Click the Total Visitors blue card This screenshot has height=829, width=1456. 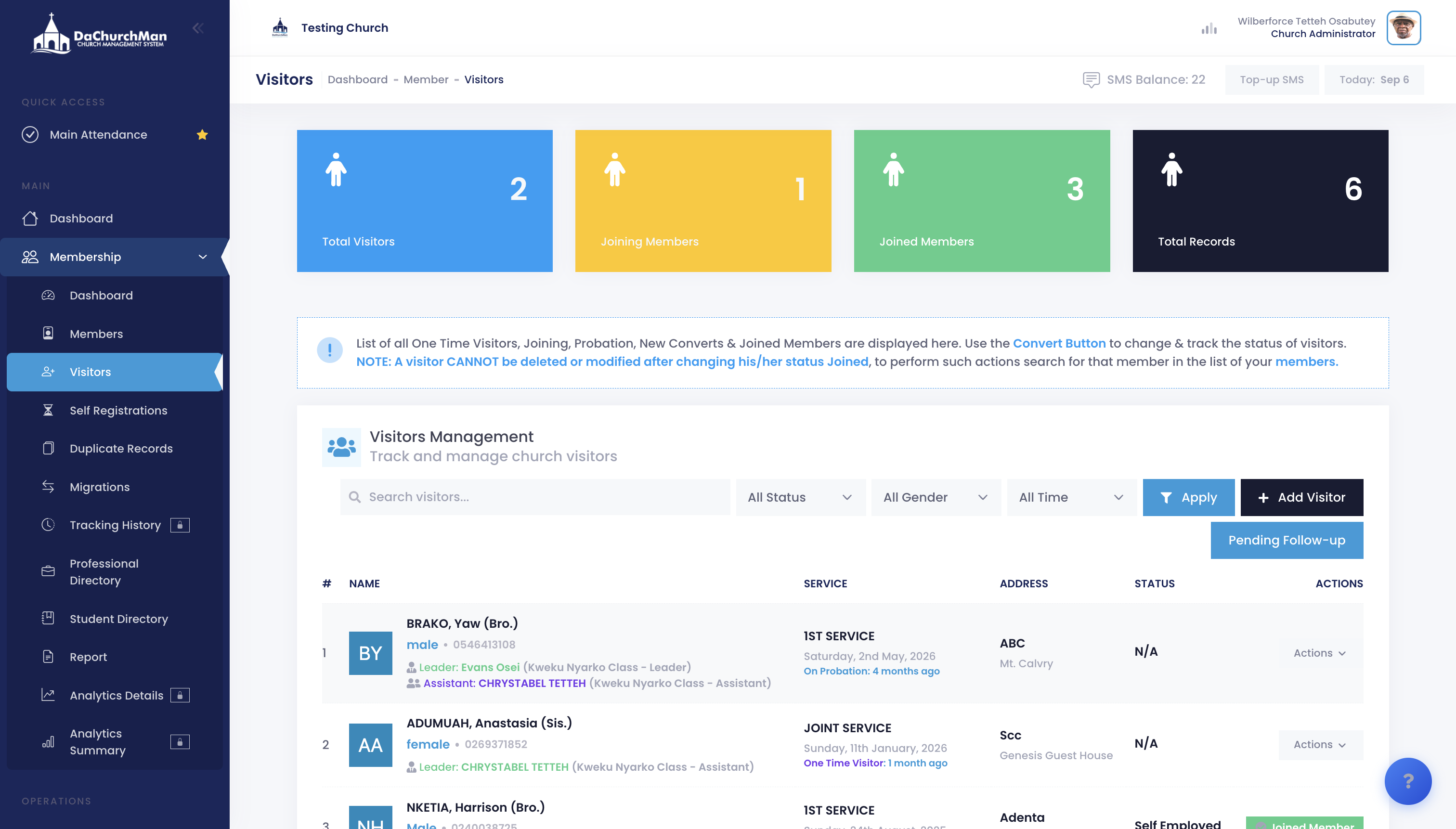425,201
